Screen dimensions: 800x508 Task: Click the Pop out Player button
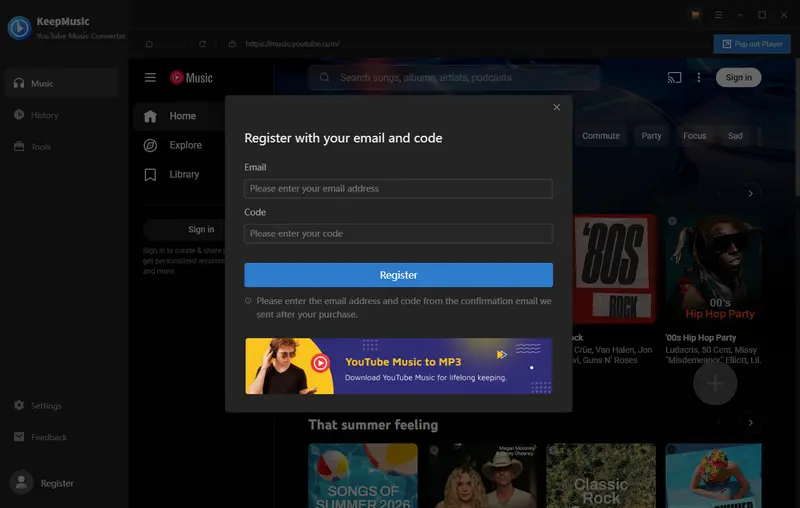[752, 44]
